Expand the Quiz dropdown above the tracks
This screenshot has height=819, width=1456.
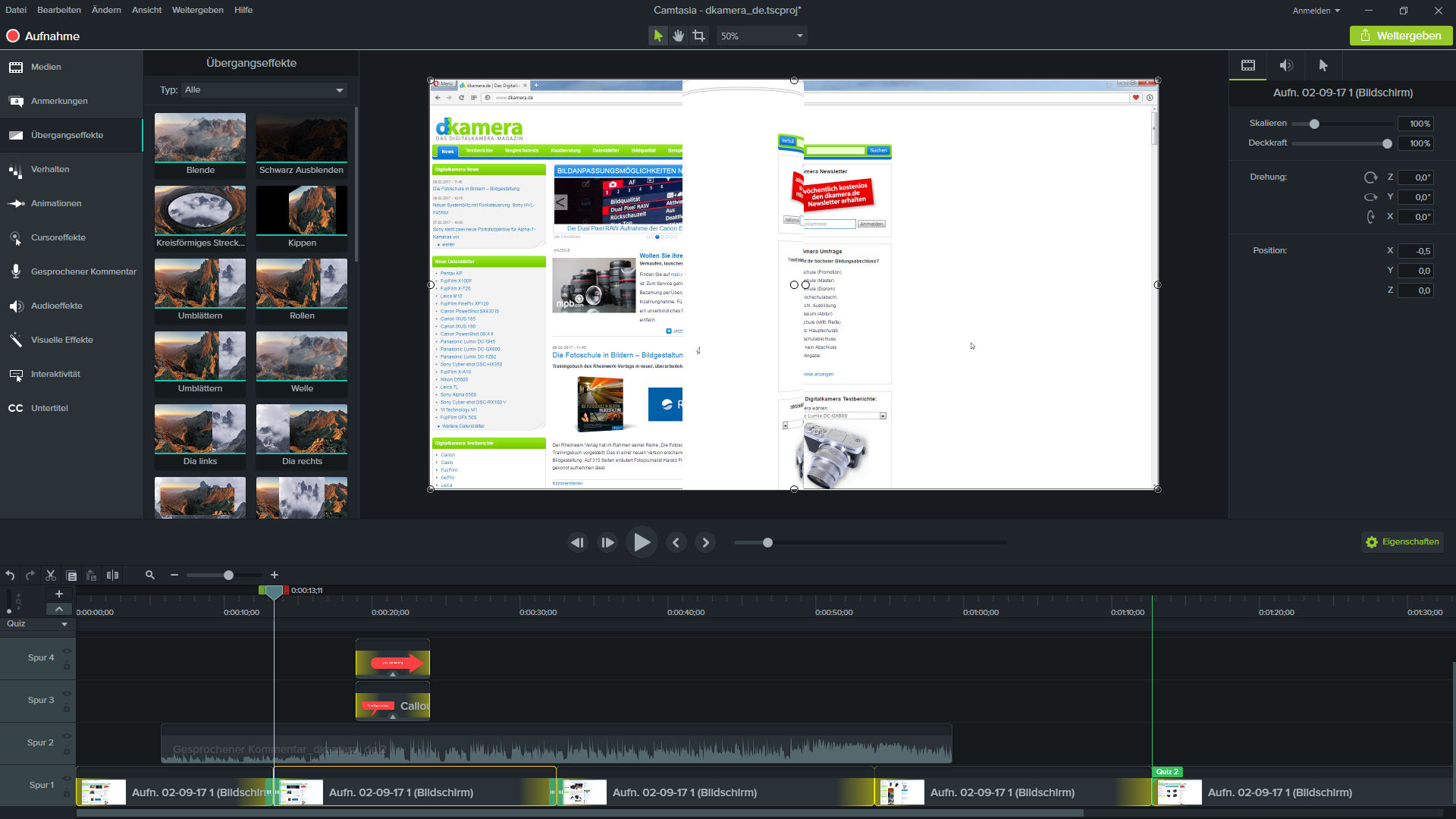[x=64, y=623]
